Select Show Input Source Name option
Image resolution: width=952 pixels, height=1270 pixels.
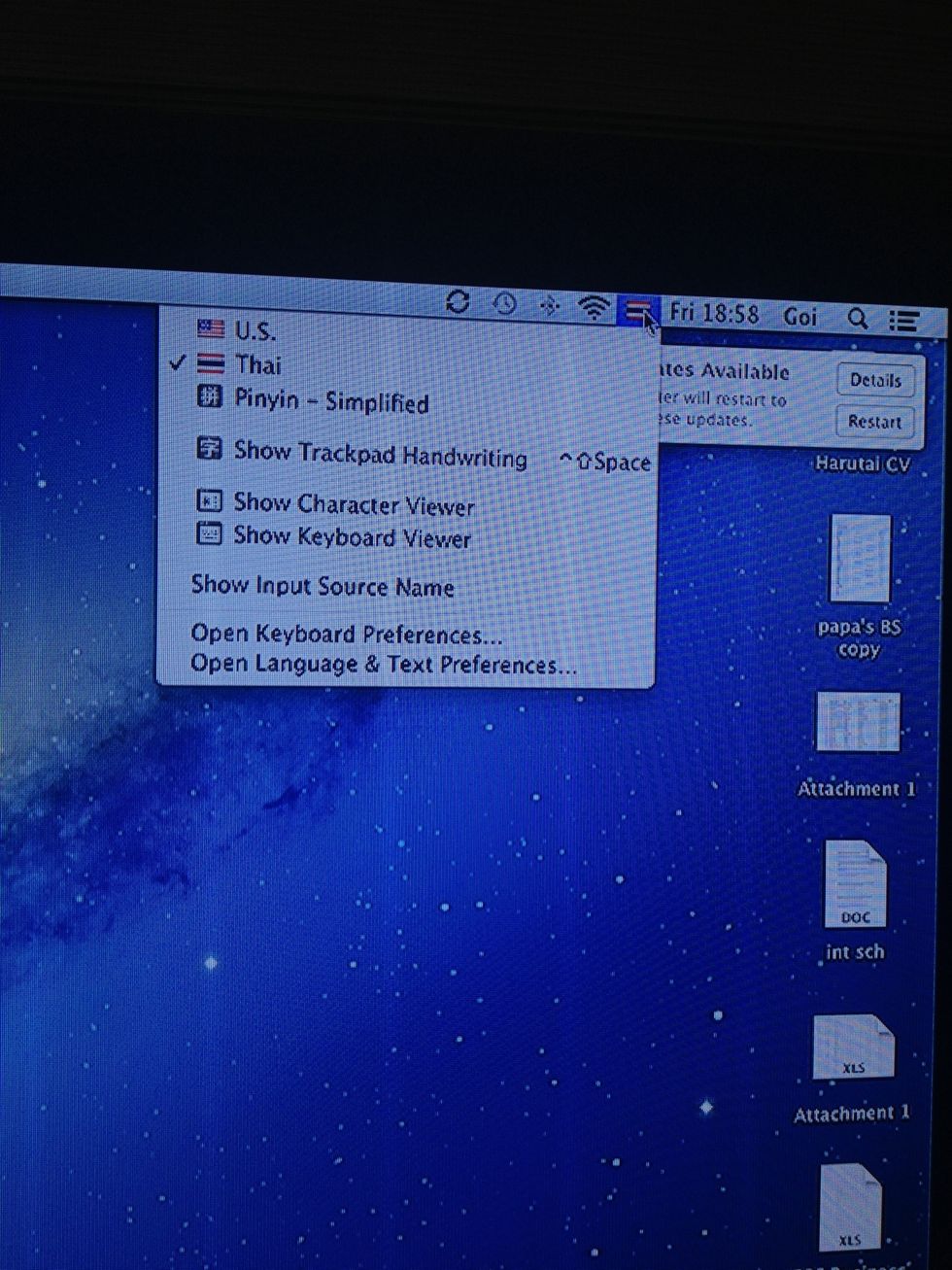click(x=323, y=586)
